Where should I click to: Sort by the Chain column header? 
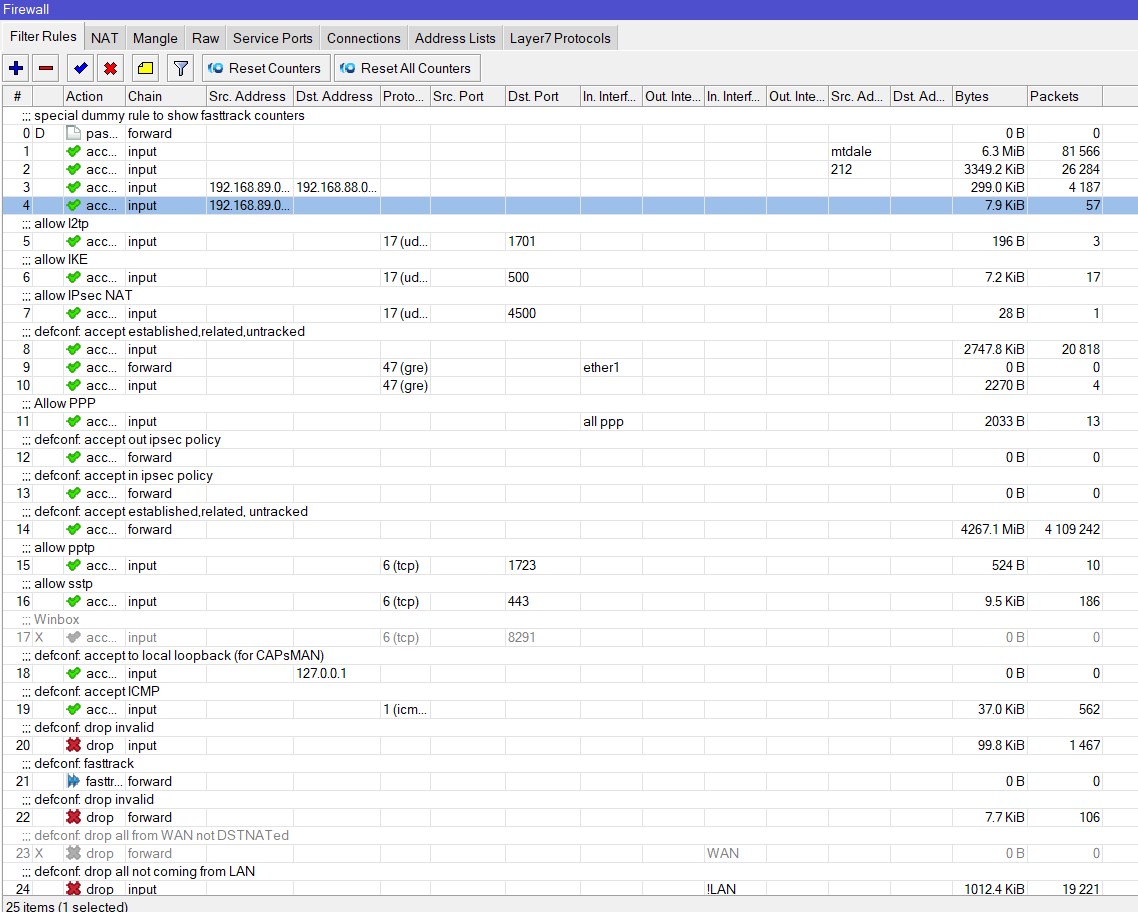click(x=165, y=96)
